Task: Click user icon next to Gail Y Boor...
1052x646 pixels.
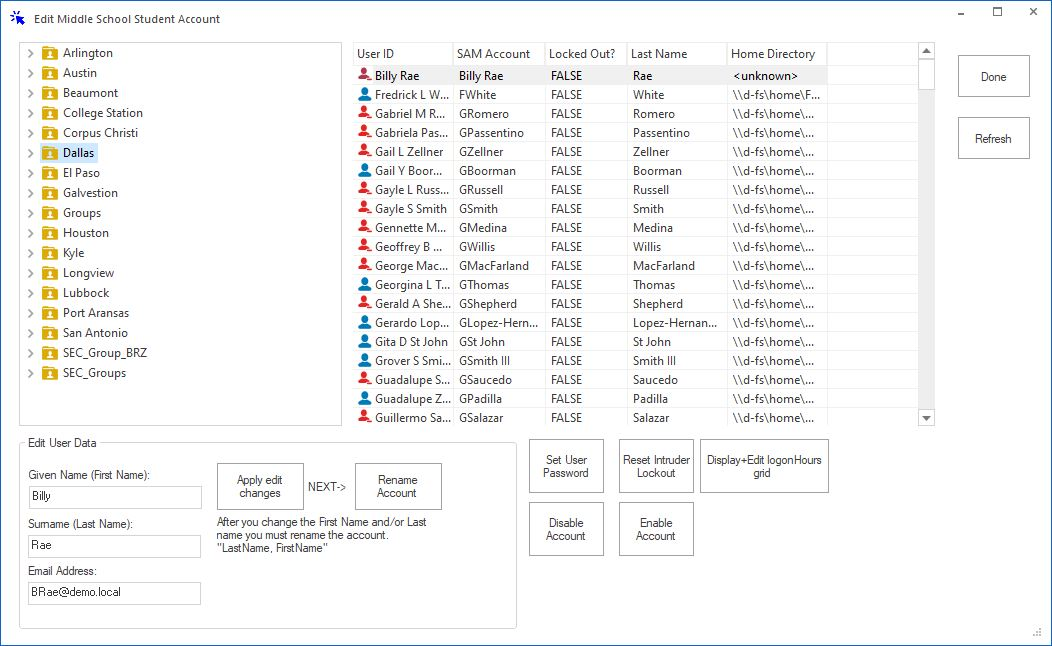Action: coord(364,171)
